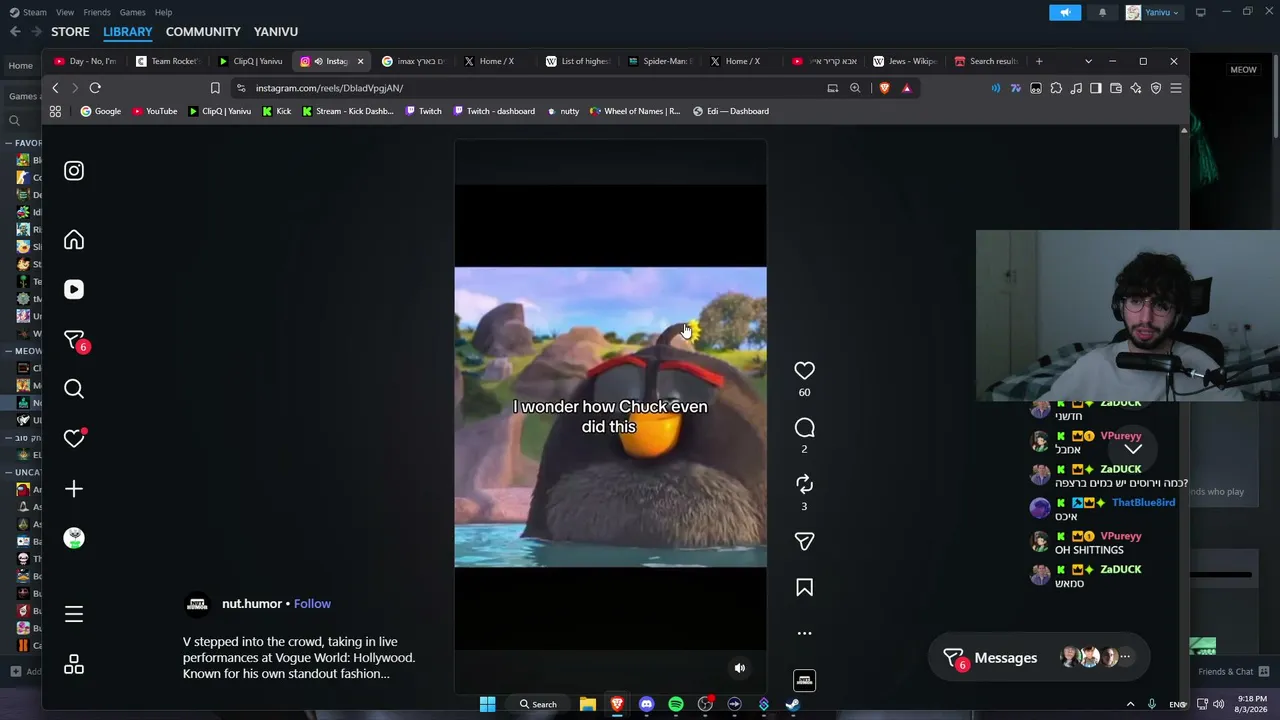Viewport: 1280px width, 720px height.
Task: Open the reel's three-dot options menu
Action: (x=804, y=633)
